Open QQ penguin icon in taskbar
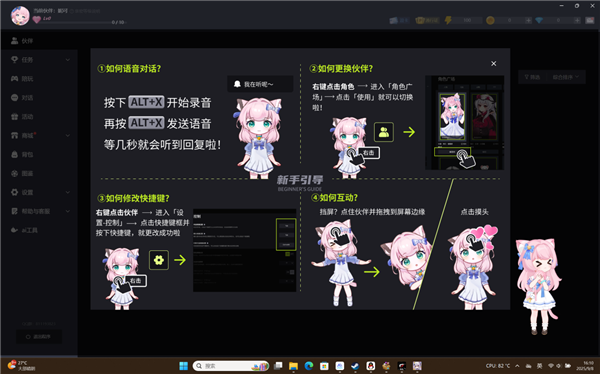Image resolution: width=600 pixels, height=374 pixels. point(370,366)
